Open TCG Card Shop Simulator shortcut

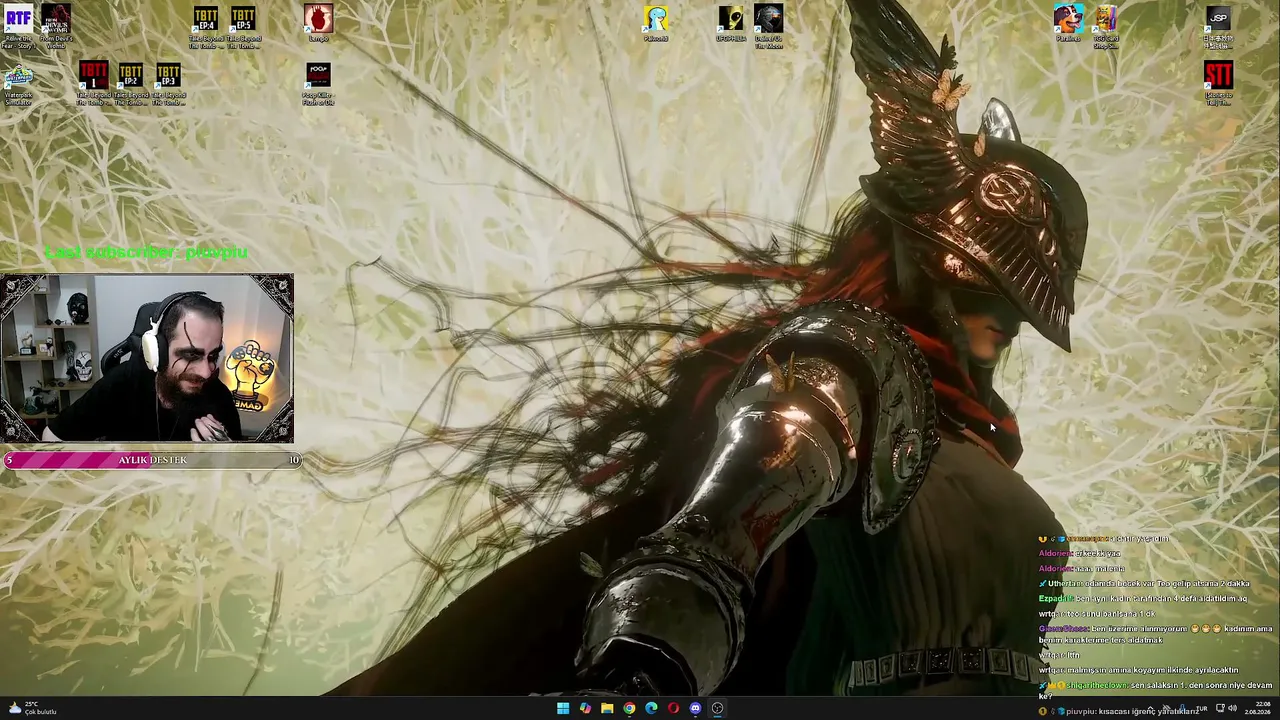1106,26
